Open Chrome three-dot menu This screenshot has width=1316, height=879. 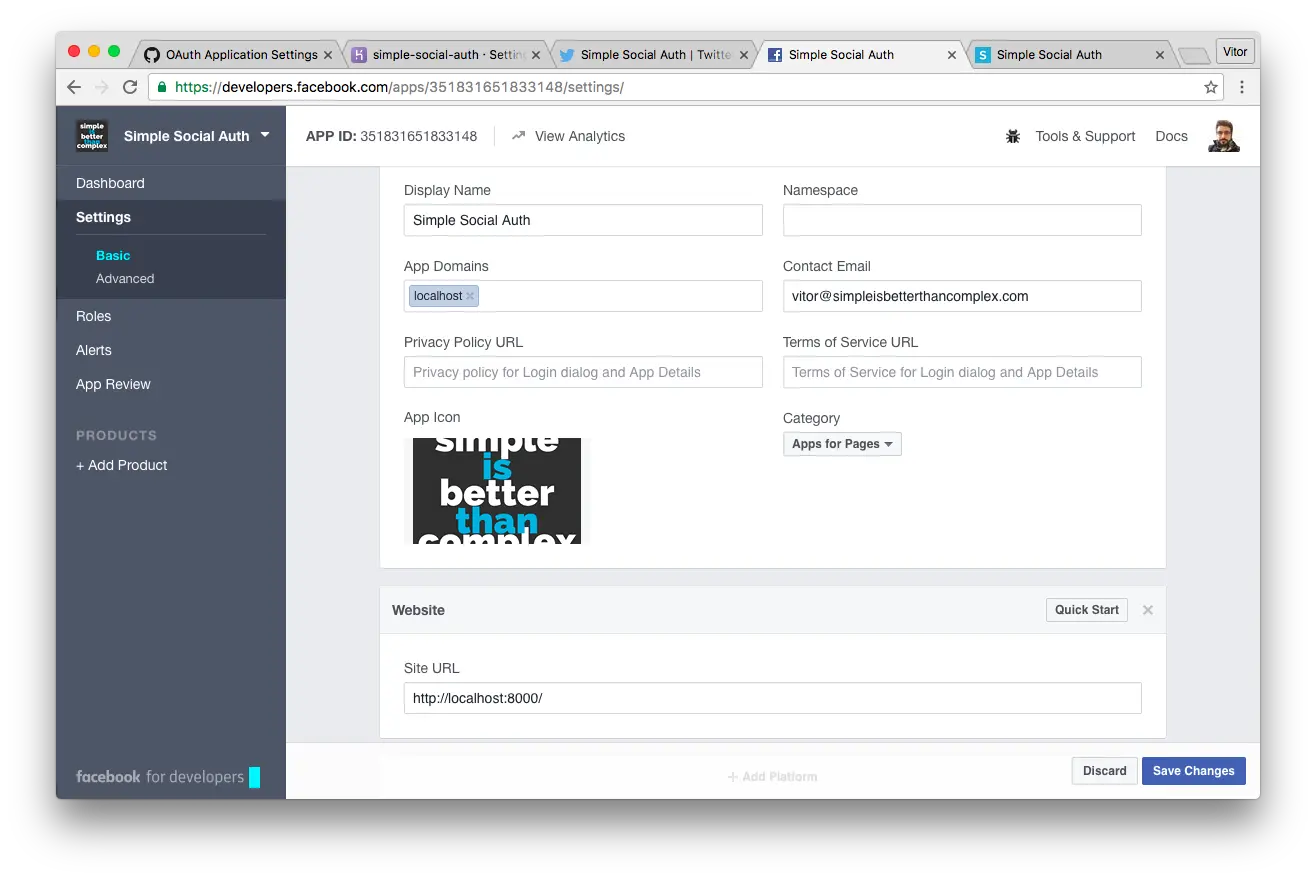coord(1242,87)
